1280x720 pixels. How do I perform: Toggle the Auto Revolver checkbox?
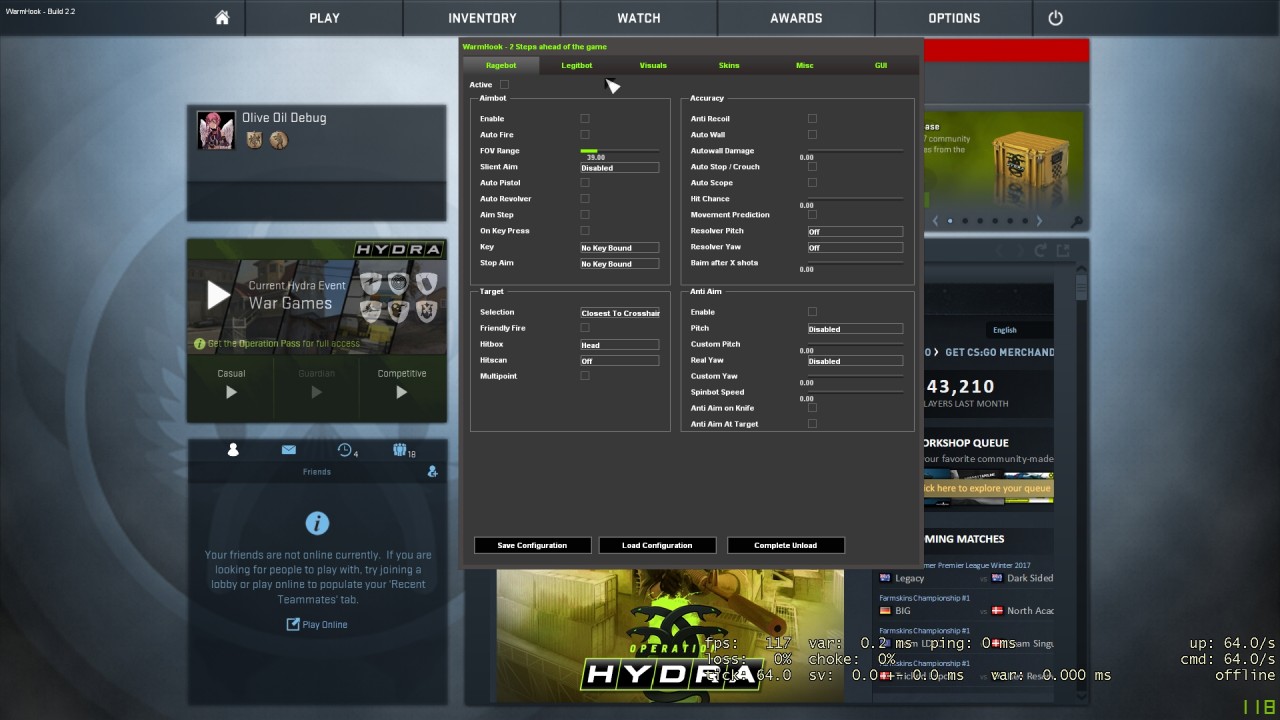(x=585, y=199)
